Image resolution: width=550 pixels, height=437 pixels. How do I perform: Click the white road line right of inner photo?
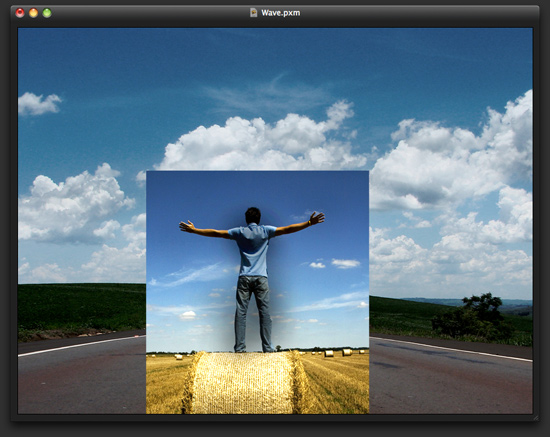(451, 349)
